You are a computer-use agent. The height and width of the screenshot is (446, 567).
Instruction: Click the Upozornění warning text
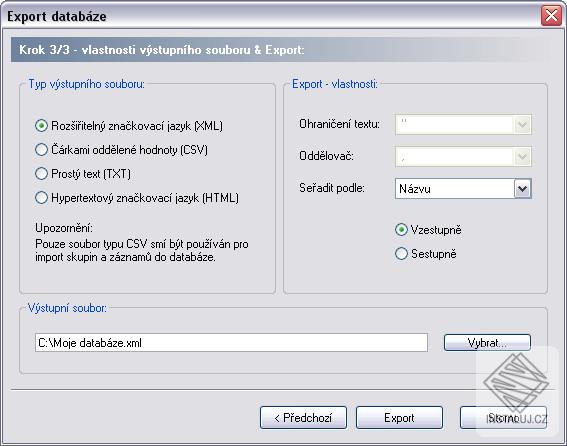(142, 243)
